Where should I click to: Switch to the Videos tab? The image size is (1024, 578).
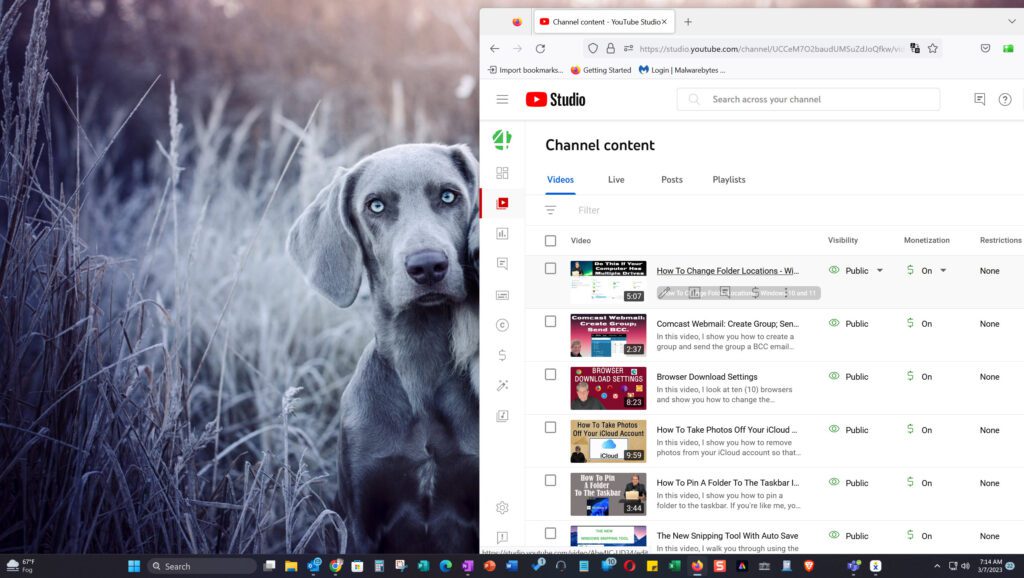pos(560,180)
